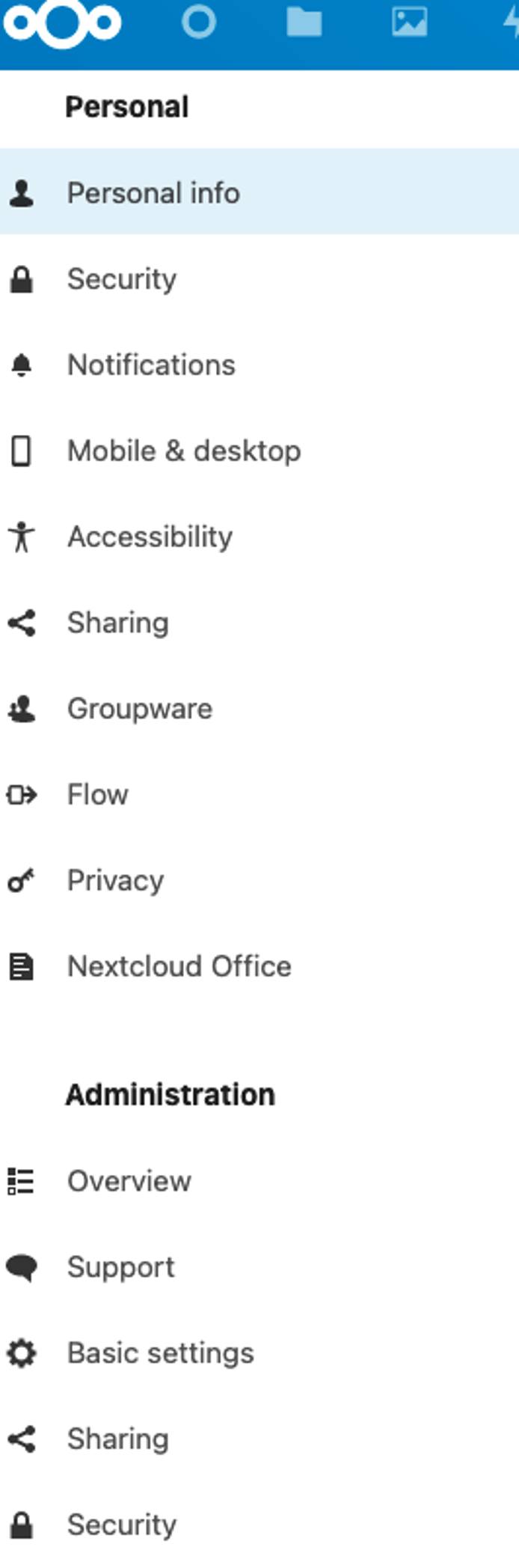Click the key icon beside Privacy
Image resolution: width=519 pixels, height=1568 pixels.
22,879
